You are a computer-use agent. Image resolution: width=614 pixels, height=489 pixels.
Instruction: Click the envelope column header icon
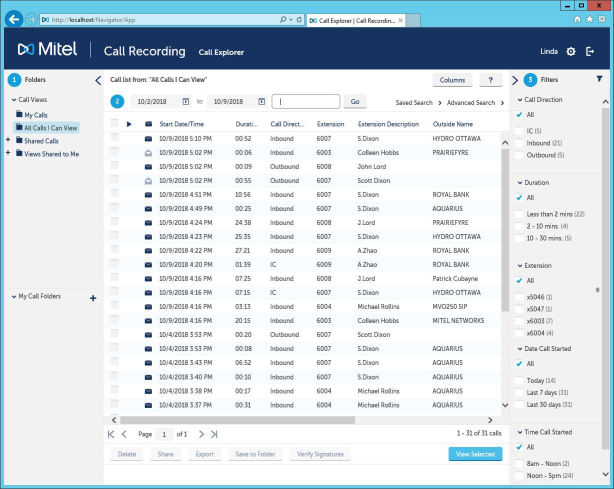click(x=148, y=124)
